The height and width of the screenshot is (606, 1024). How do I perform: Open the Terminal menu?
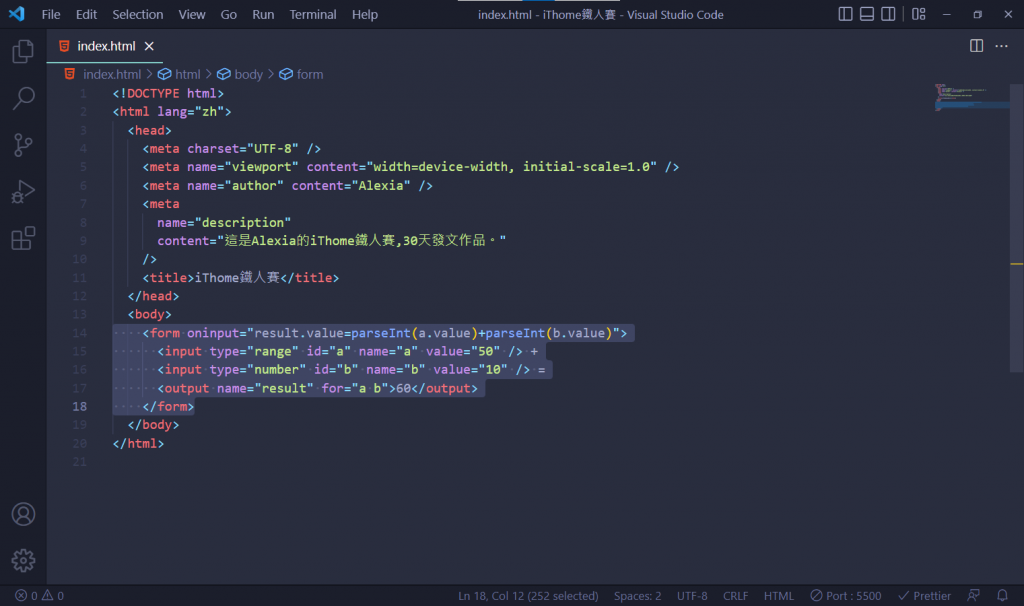click(x=313, y=14)
